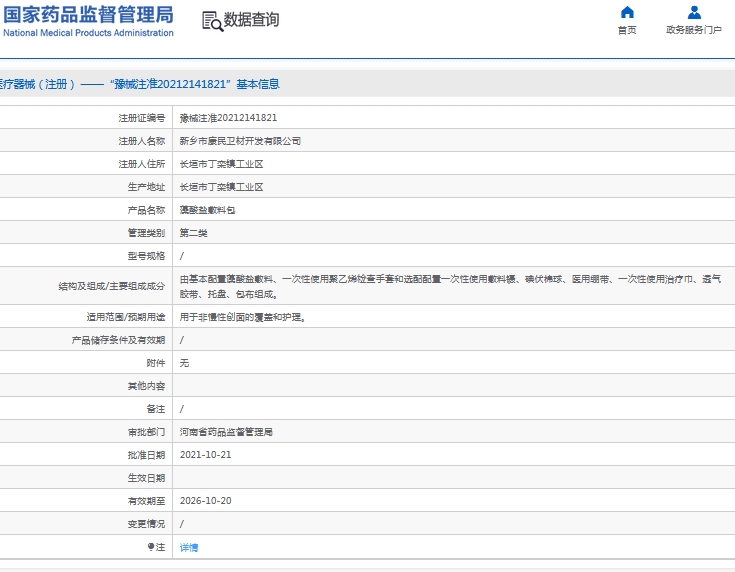Click the 适用范围/预期用途 label
Image resolution: width=735 pixels, height=572 pixels.
click(x=126, y=317)
